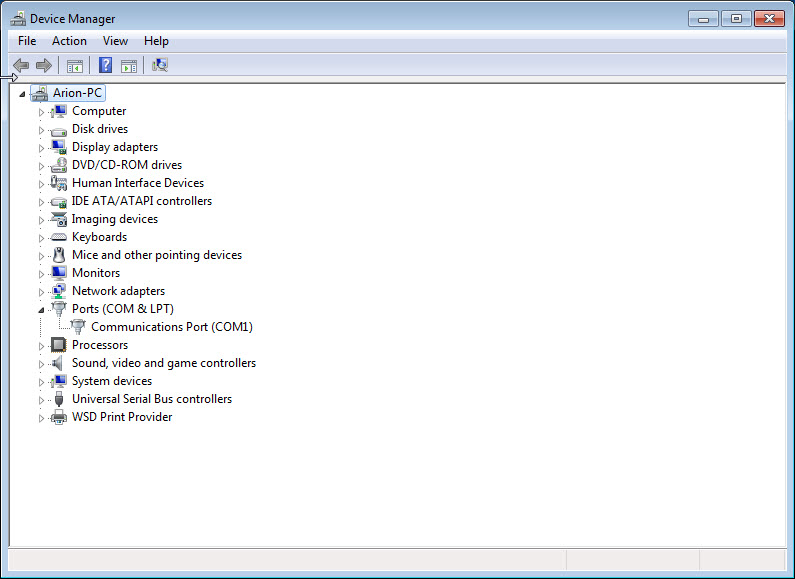Open Help via the blue question mark icon
Image resolution: width=795 pixels, height=579 pixels.
pyautogui.click(x=105, y=66)
